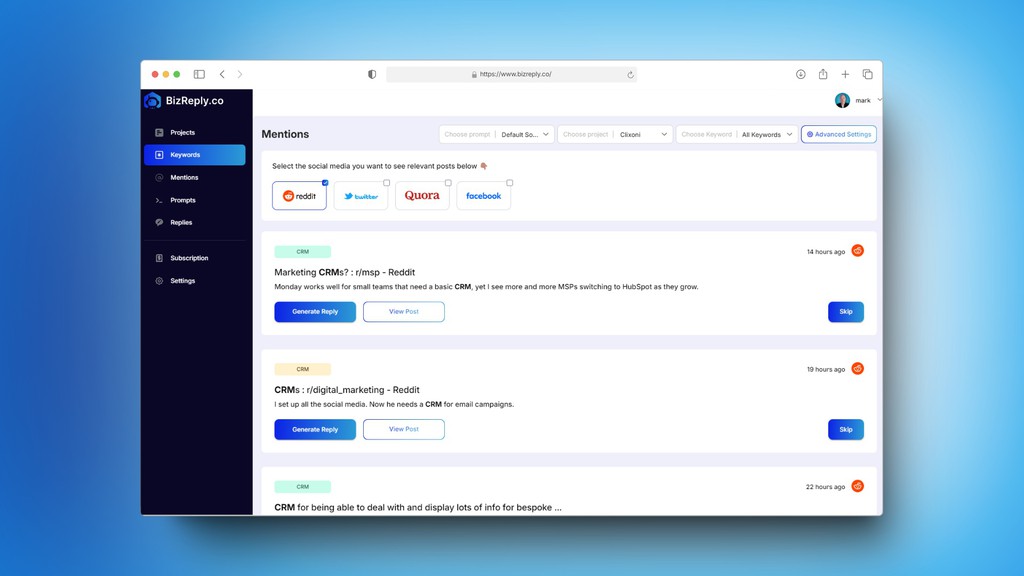Open the Choose prompt dropdown
Image resolution: width=1024 pixels, height=576 pixels.
(497, 135)
